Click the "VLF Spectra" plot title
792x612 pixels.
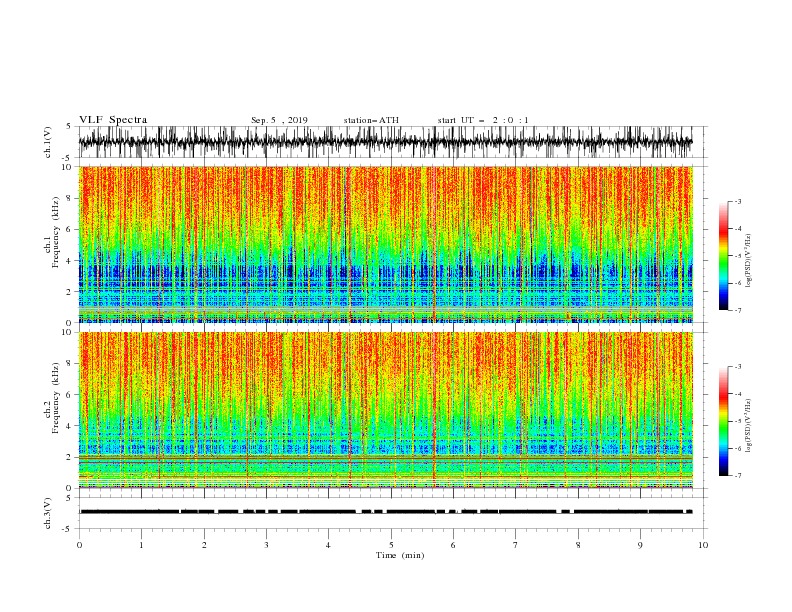point(113,120)
